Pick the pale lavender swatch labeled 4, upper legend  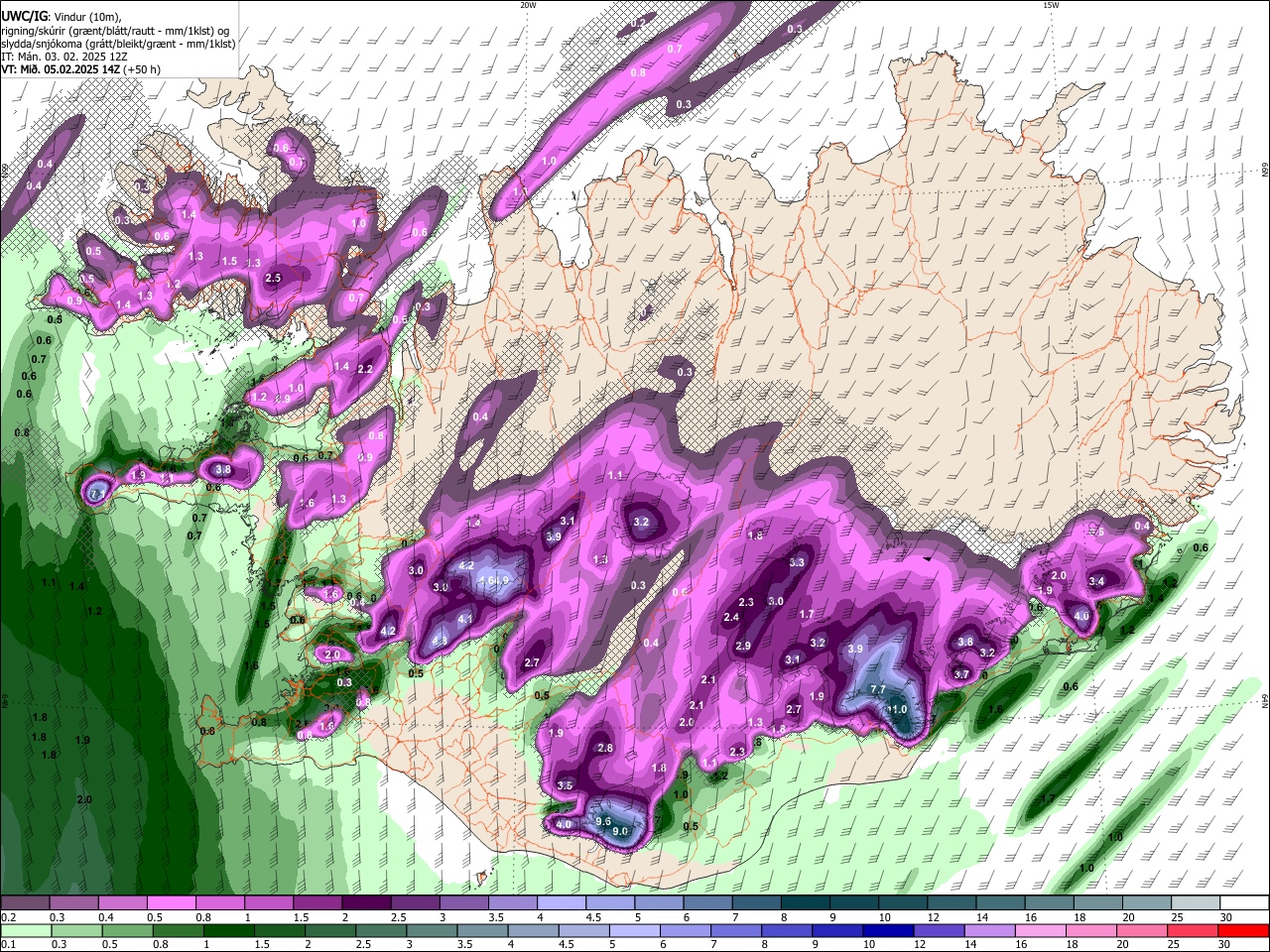(x=561, y=903)
